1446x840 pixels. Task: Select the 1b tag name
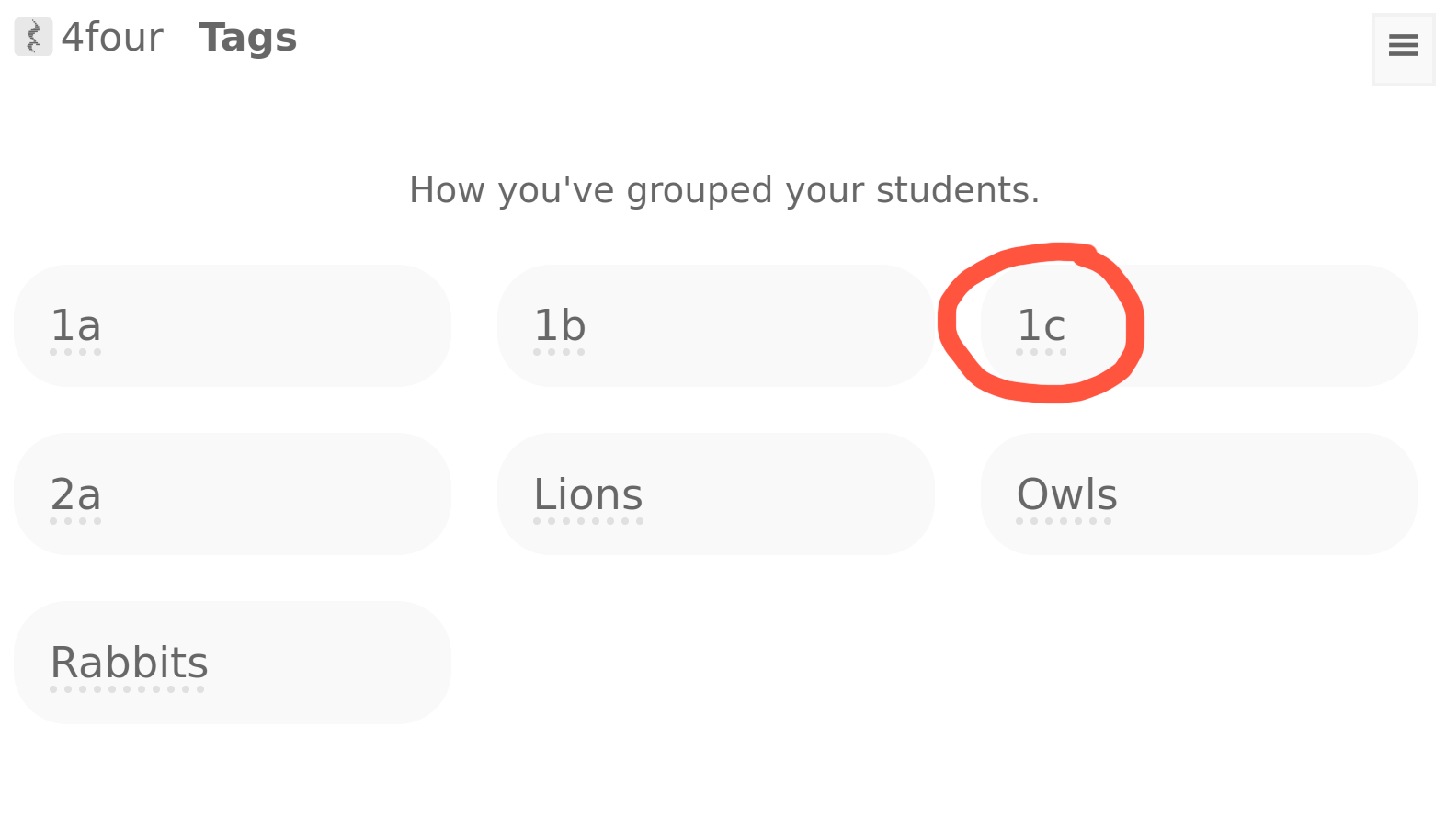click(559, 326)
